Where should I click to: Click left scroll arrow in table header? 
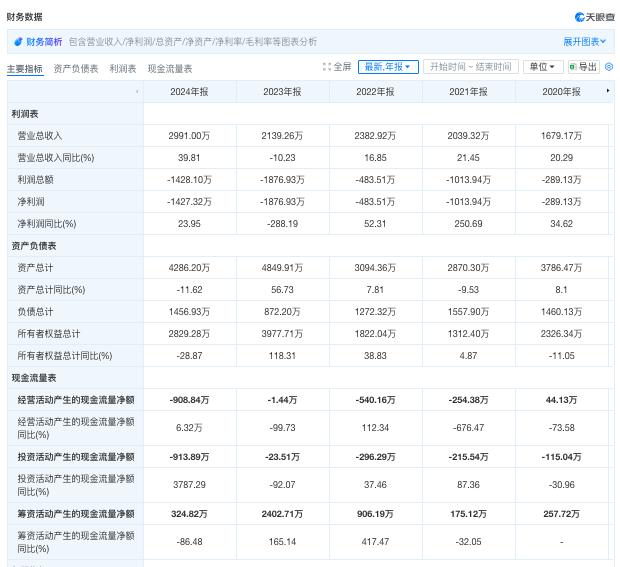tap(137, 92)
